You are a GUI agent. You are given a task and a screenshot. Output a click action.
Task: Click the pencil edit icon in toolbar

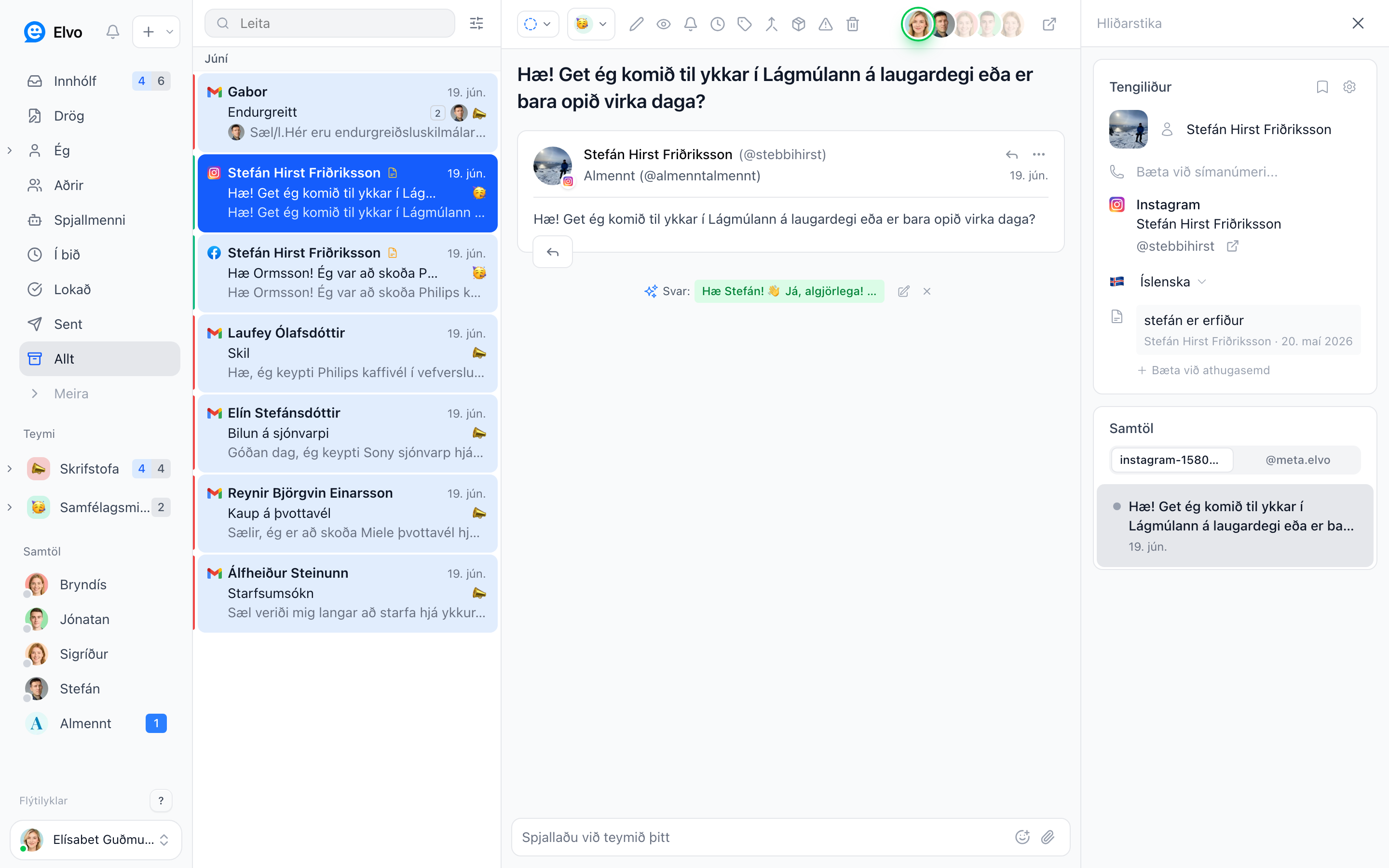(636, 24)
